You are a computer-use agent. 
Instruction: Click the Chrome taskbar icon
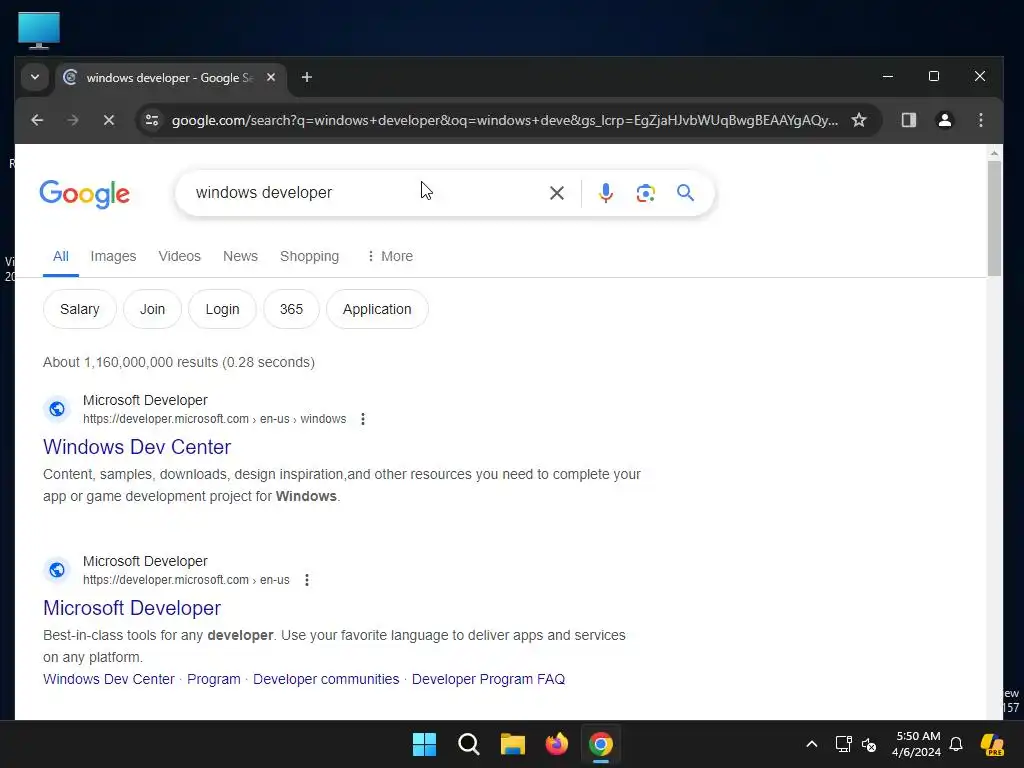[601, 744]
